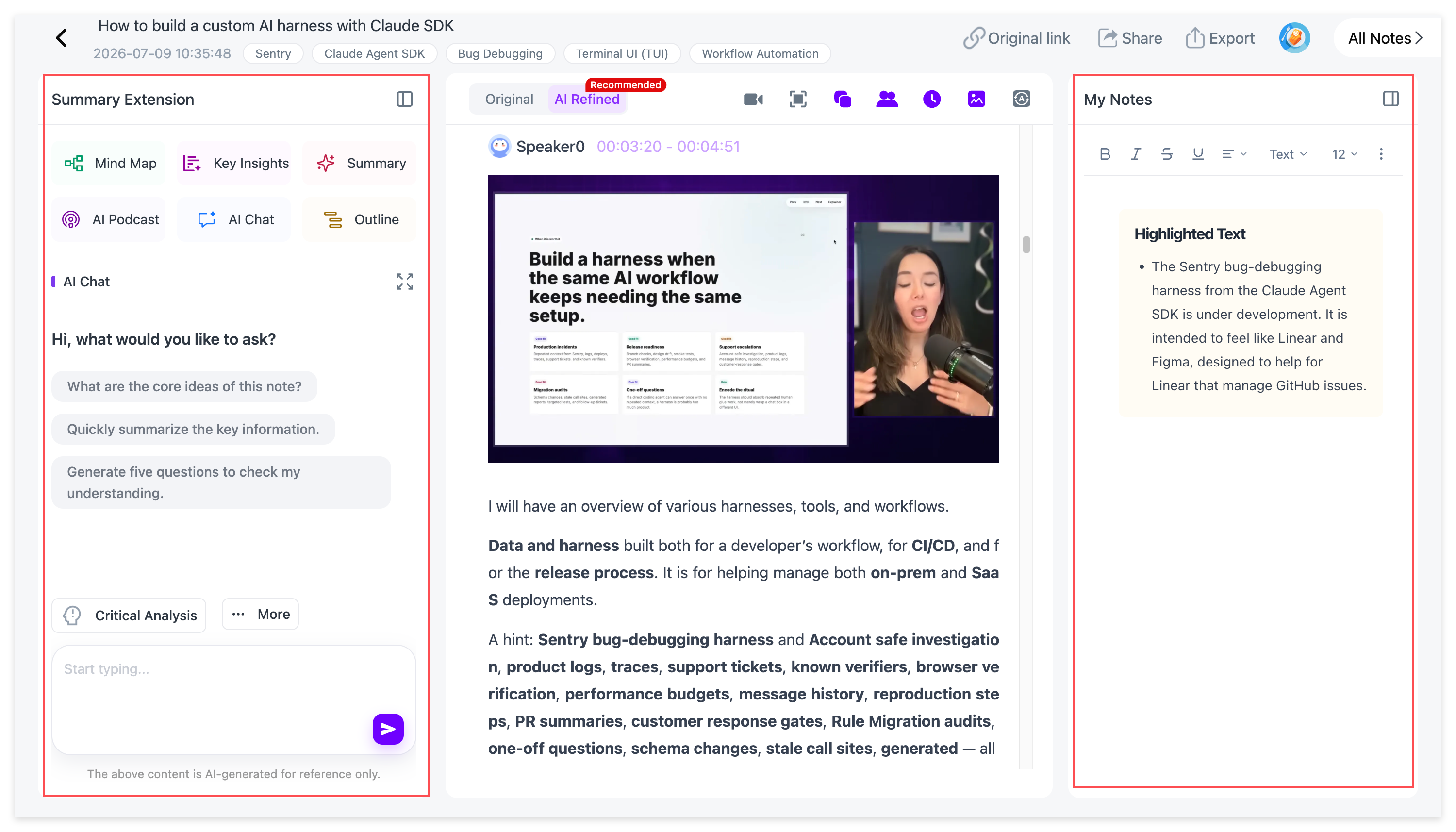Click the focus frame icon

(797, 100)
